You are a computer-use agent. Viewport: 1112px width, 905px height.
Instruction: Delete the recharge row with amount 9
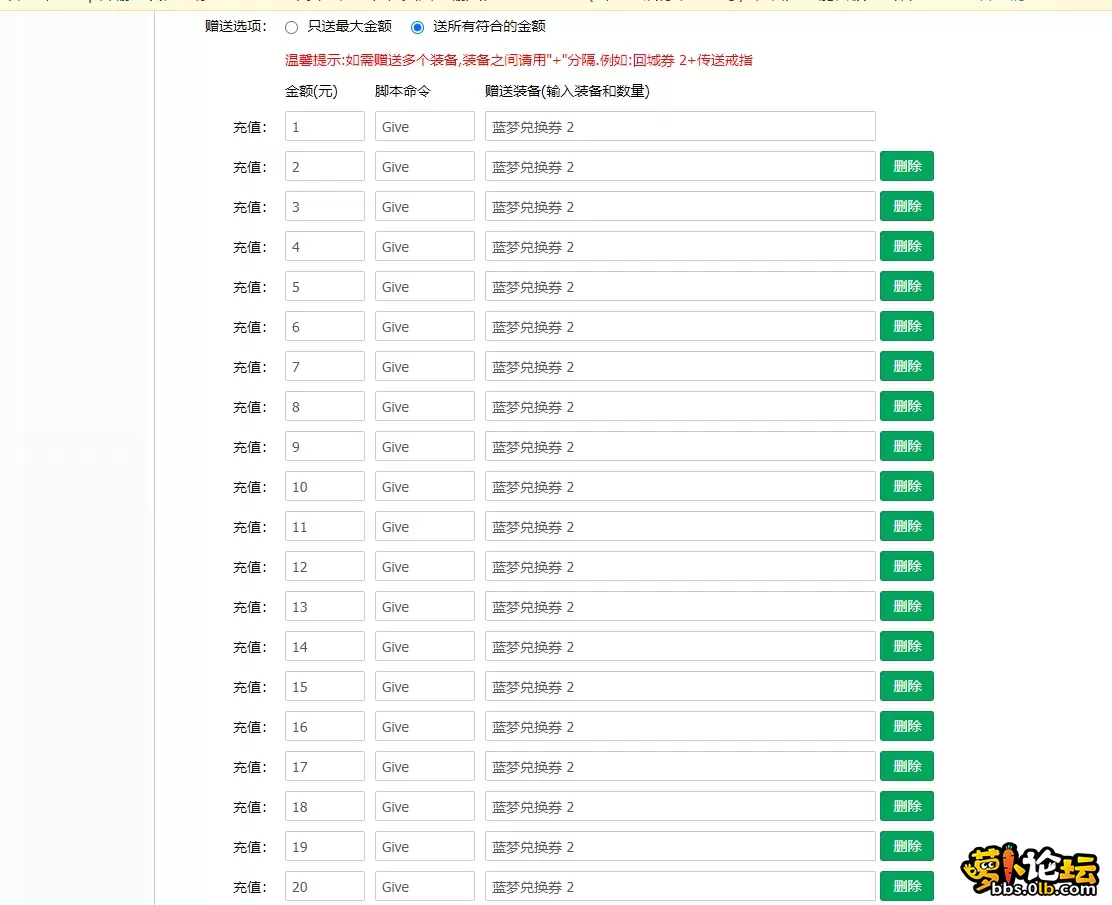pos(906,446)
